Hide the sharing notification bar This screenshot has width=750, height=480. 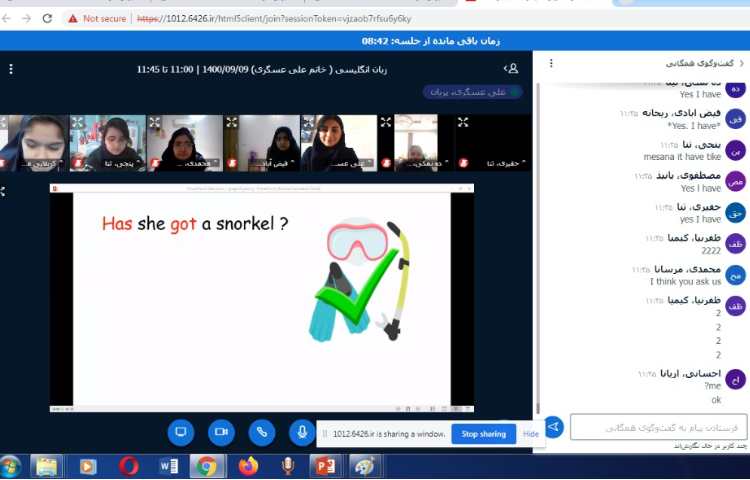(x=531, y=434)
